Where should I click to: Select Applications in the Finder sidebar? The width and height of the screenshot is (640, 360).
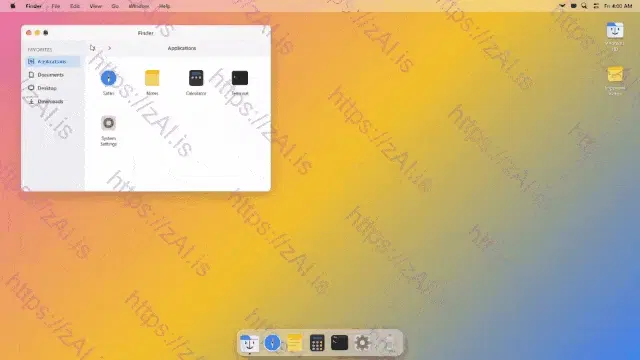point(53,62)
